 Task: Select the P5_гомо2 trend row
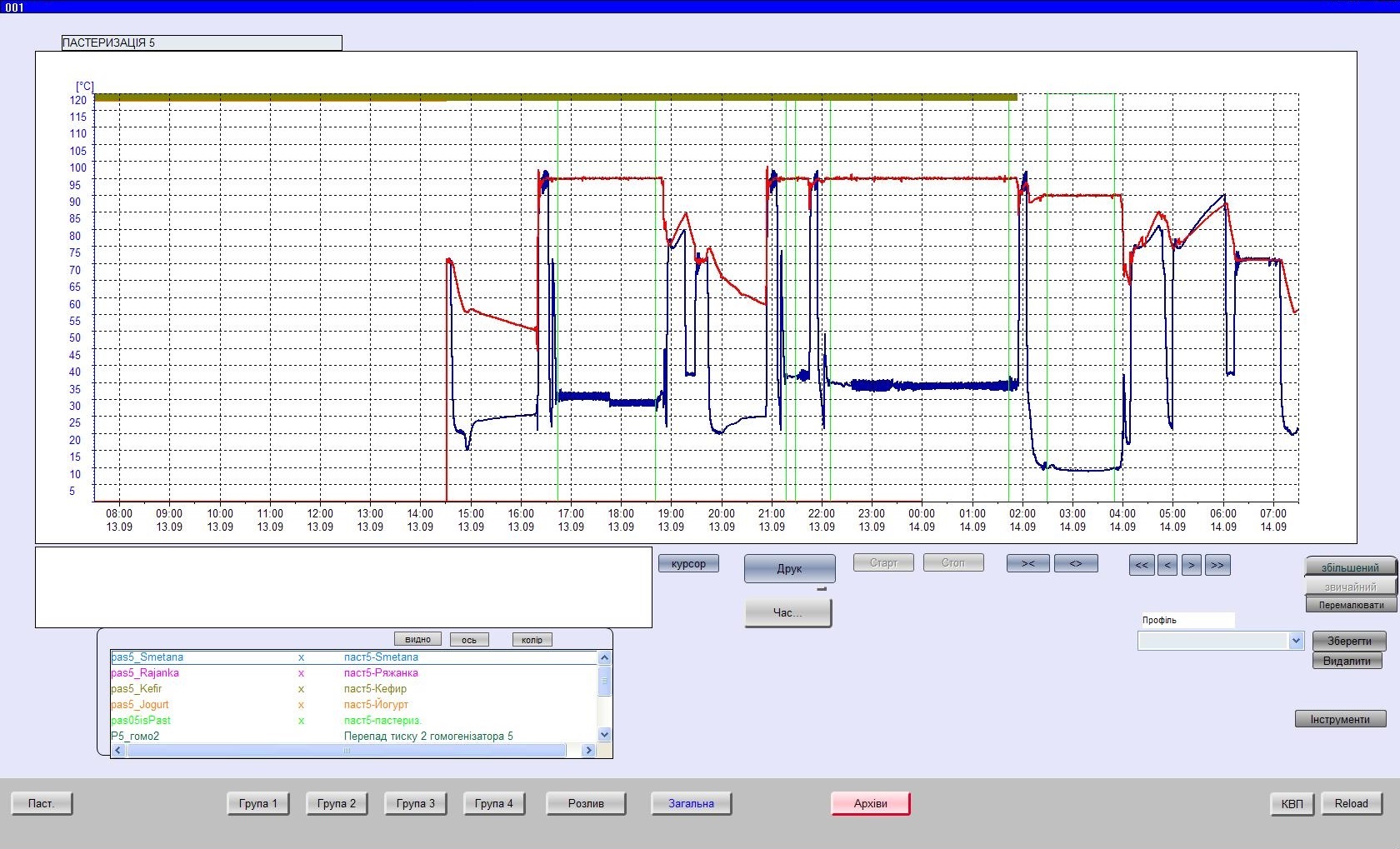(135, 737)
